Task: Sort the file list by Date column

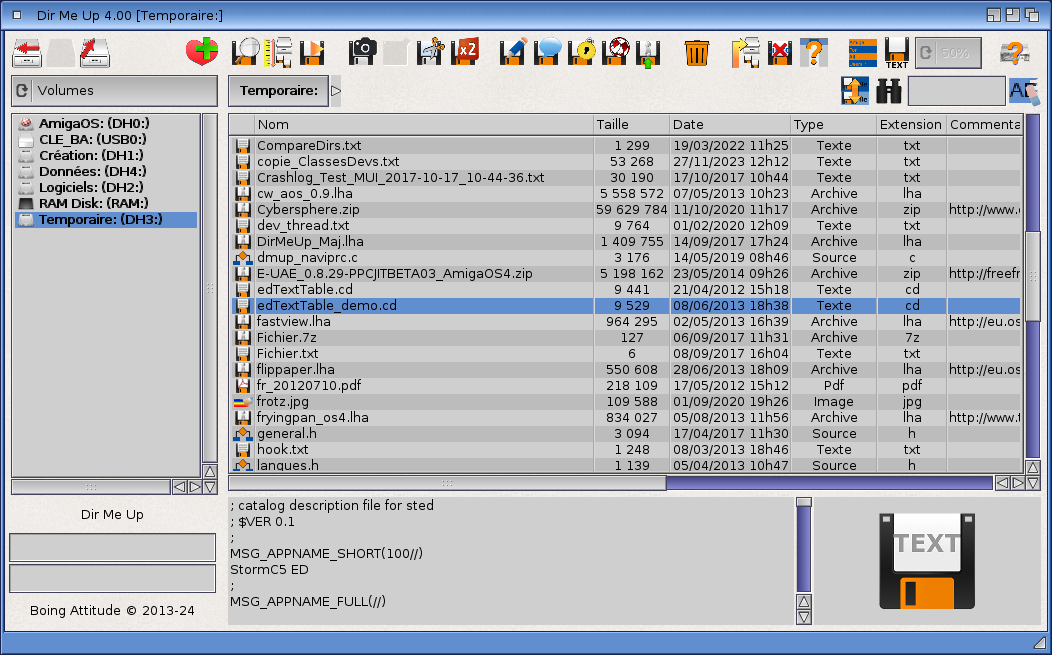Action: click(728, 125)
